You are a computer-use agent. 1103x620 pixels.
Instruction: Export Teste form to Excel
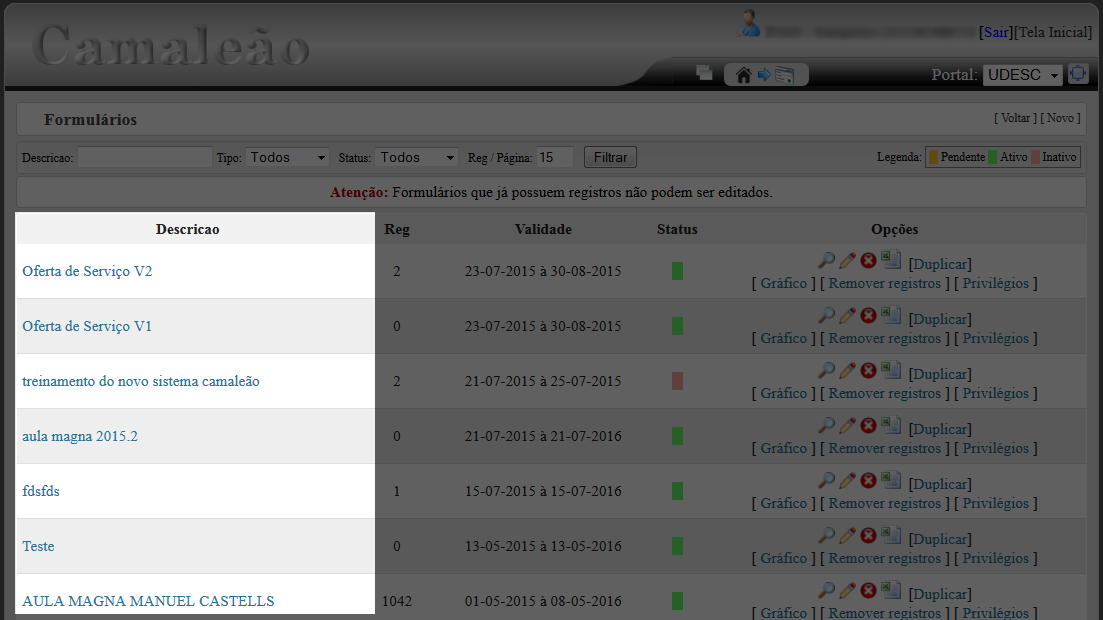pos(891,534)
